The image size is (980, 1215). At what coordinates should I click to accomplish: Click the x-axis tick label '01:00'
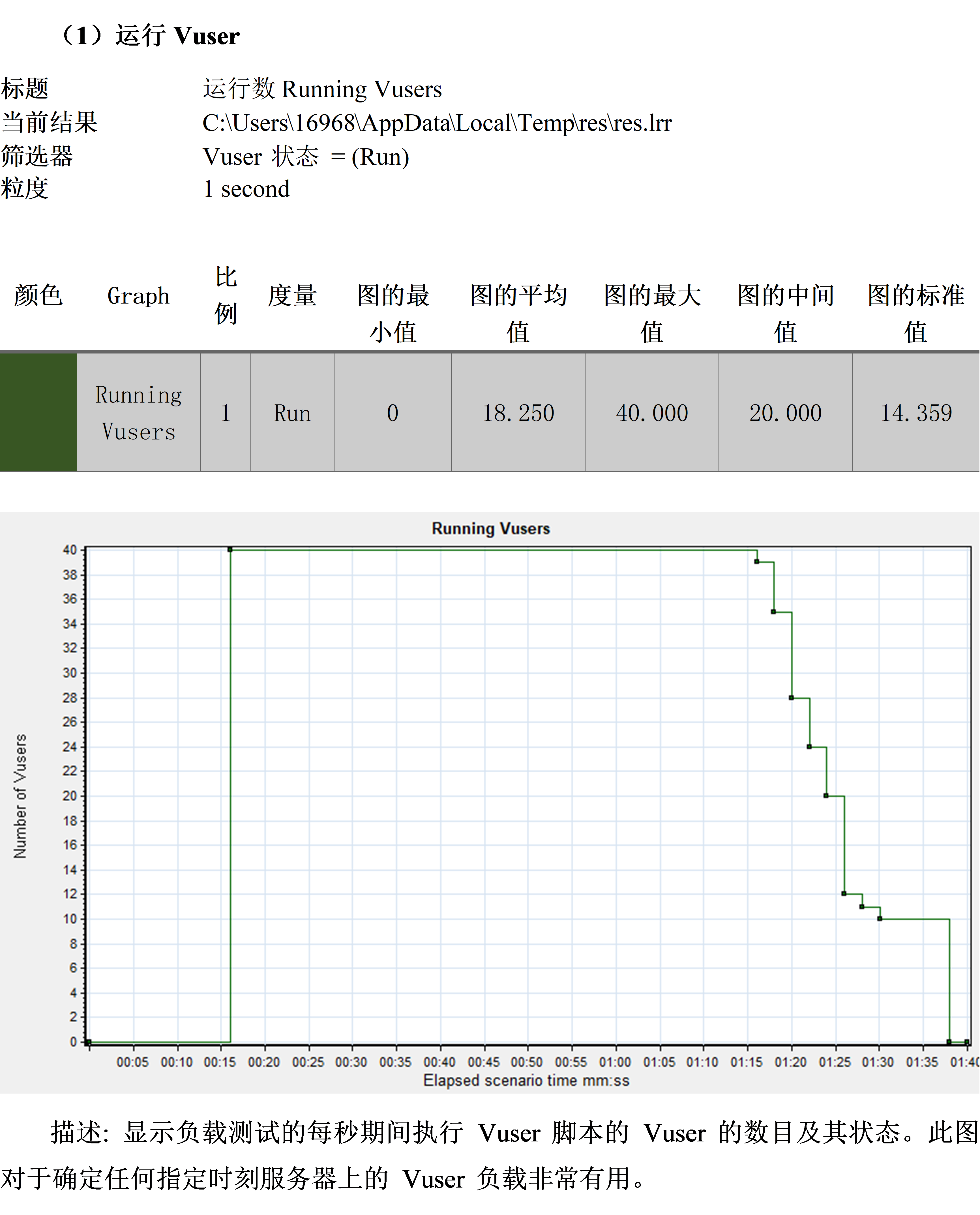(615, 1062)
